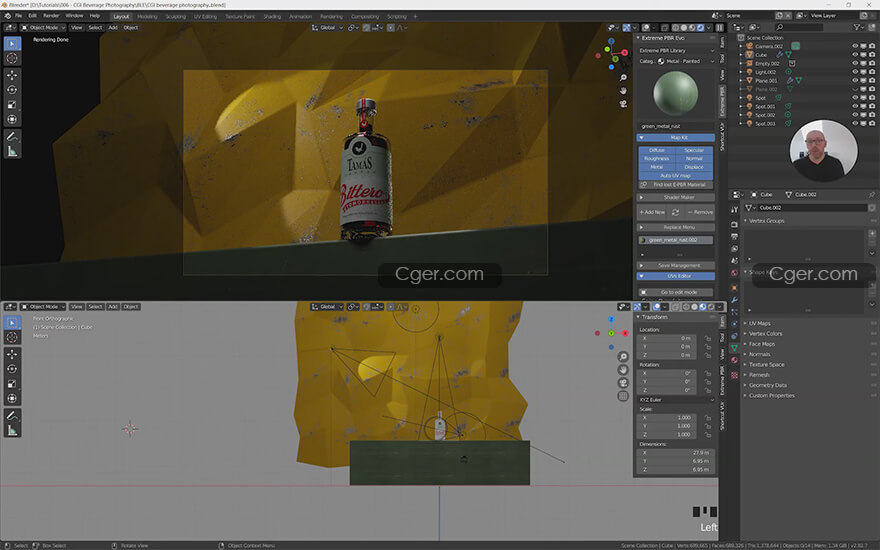880x550 pixels.
Task: Click the Remove material button
Action: 700,212
